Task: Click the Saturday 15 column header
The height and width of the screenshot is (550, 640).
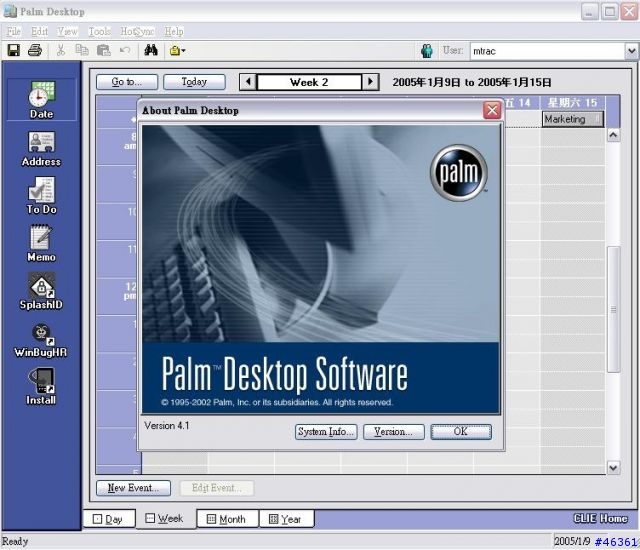Action: coord(572,102)
